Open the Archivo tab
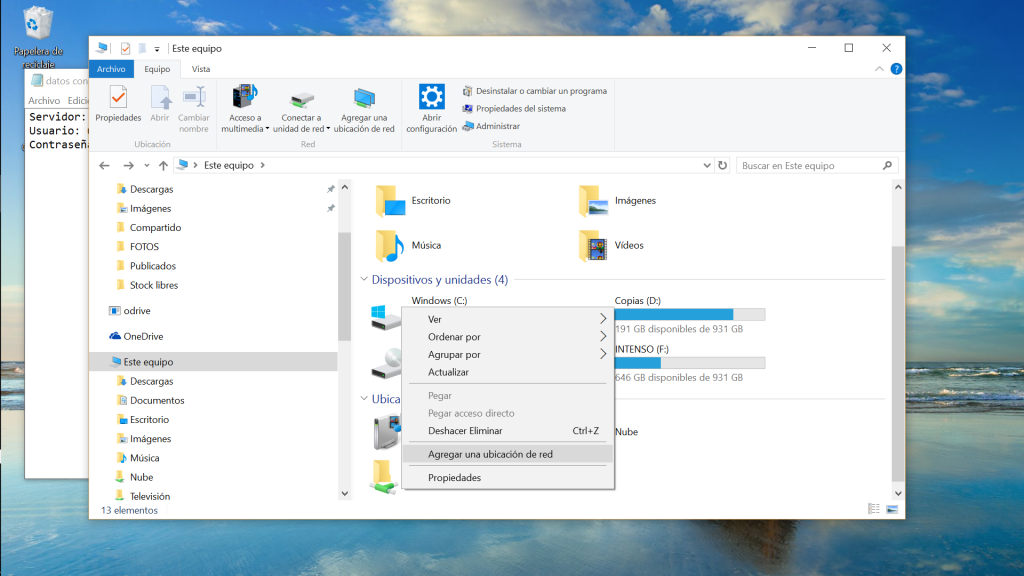 pos(111,69)
